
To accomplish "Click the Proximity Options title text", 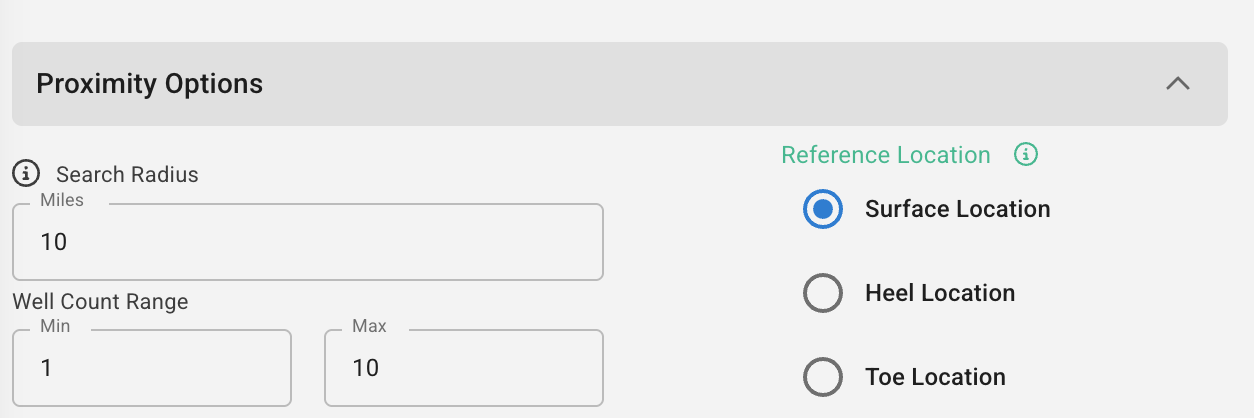I will [x=150, y=84].
